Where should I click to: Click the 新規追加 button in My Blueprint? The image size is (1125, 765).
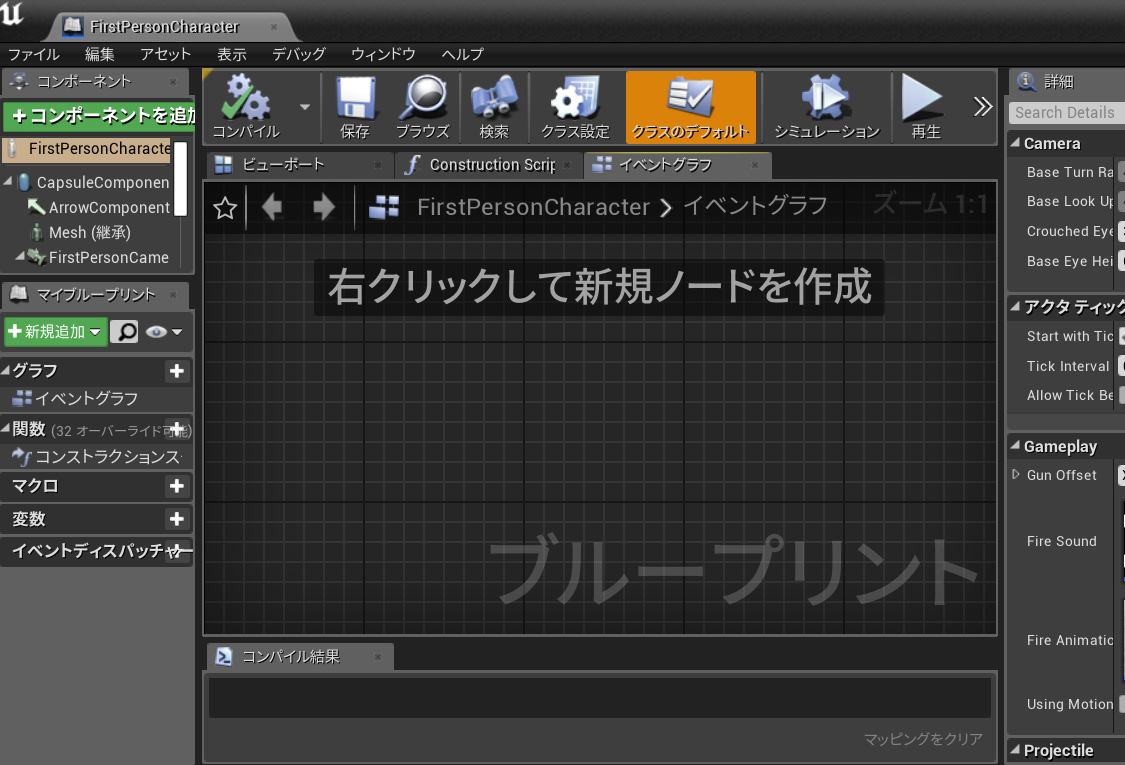56,332
